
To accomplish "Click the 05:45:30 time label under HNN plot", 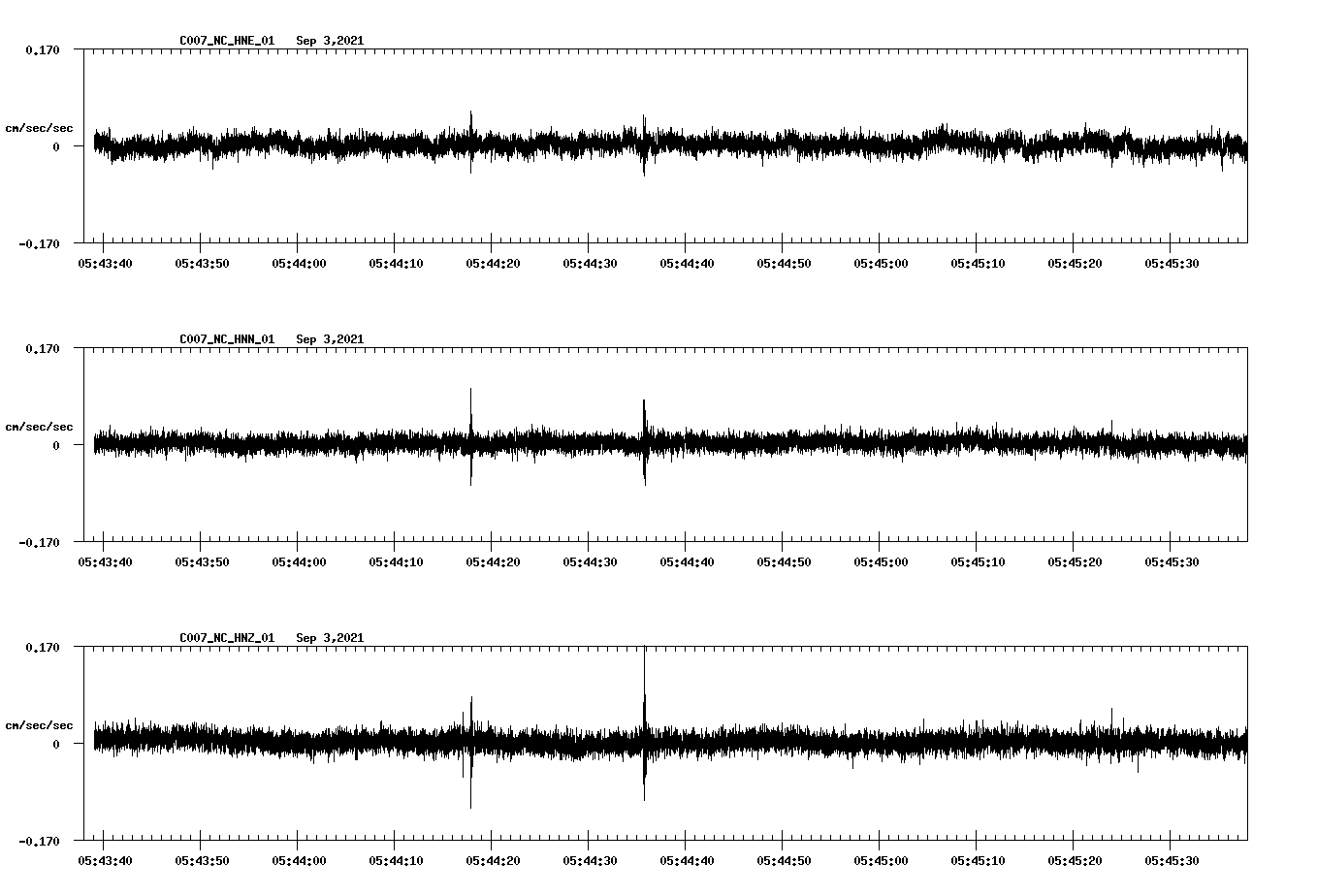I will click(1172, 561).
